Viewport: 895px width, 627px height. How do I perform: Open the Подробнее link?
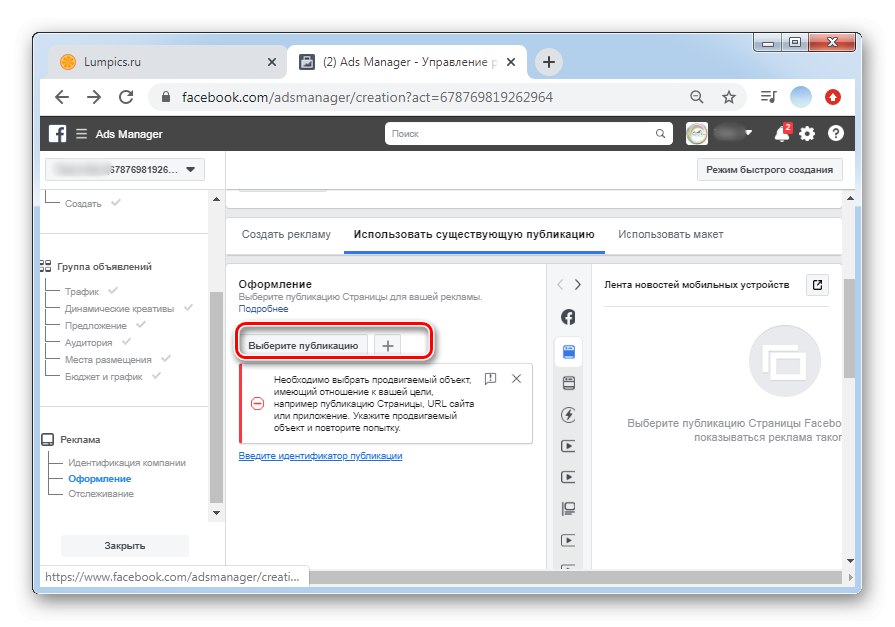tap(263, 308)
